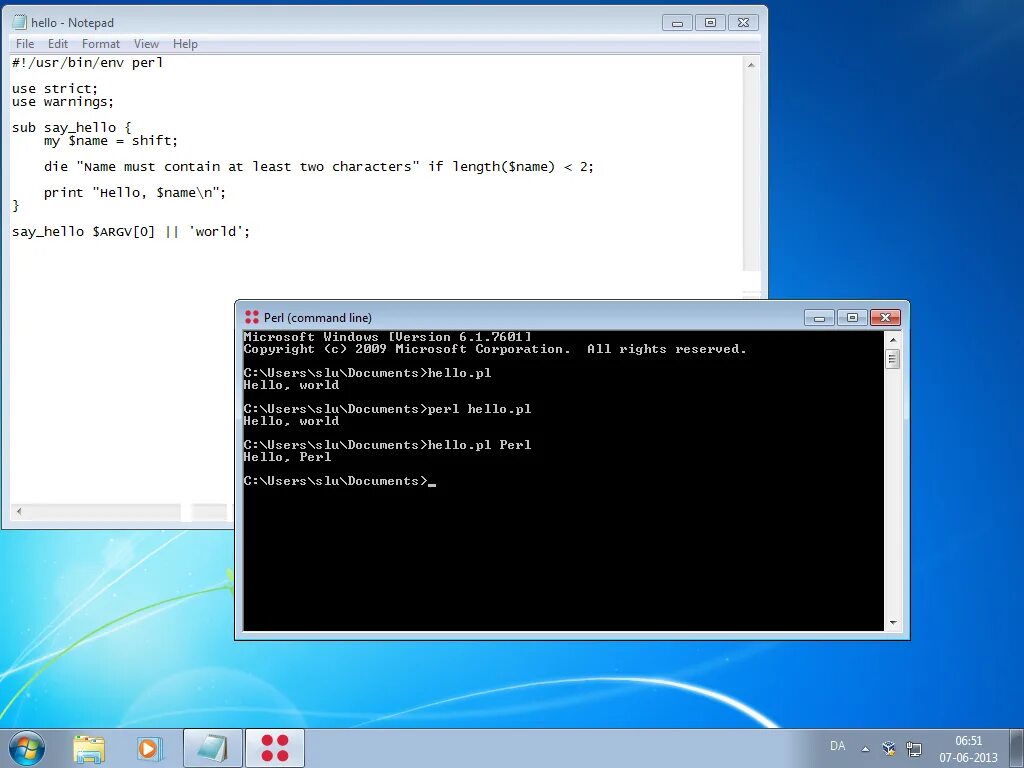Click 'hello.pl Perl' command in console

479,445
